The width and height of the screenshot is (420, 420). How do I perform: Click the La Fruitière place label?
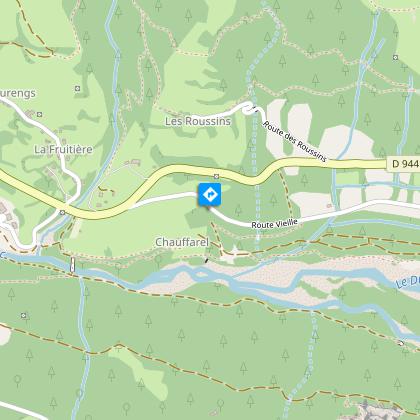[63, 149]
